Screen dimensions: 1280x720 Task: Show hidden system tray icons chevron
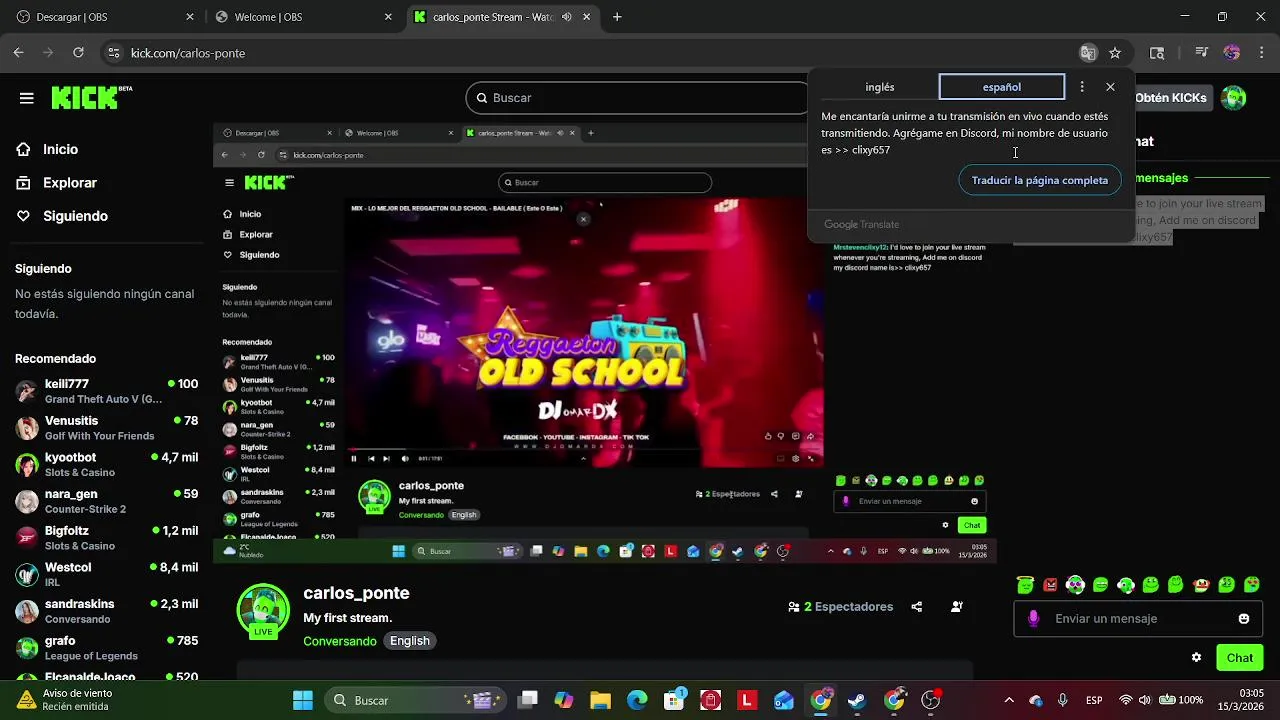pos(1008,700)
